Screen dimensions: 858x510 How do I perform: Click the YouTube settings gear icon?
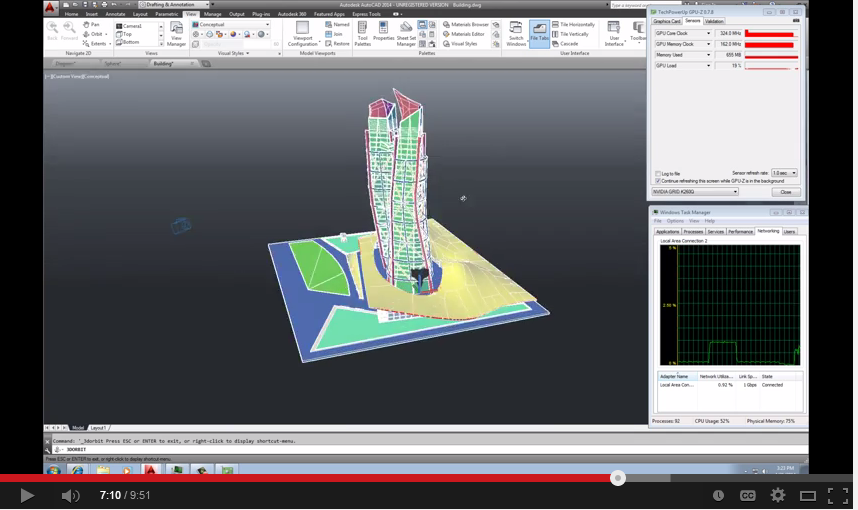(x=777, y=495)
